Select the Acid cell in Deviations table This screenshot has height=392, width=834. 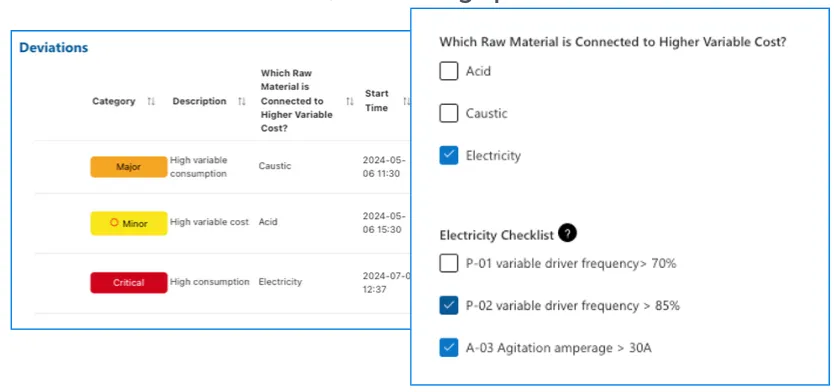pyautogui.click(x=268, y=222)
